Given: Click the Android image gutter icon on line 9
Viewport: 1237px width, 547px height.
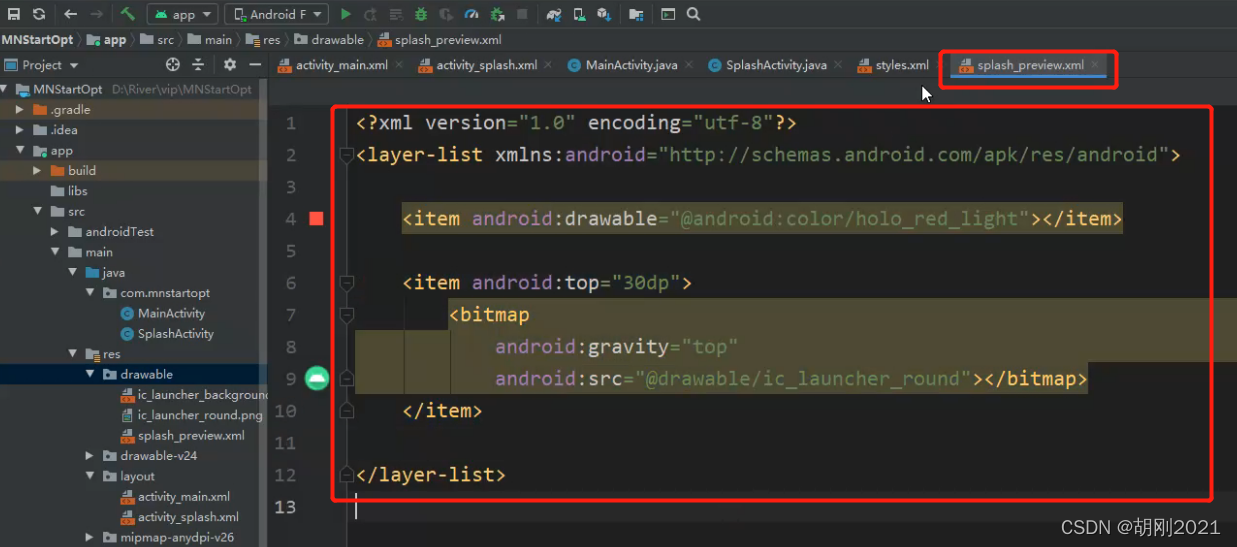Looking at the screenshot, I should pyautogui.click(x=317, y=378).
